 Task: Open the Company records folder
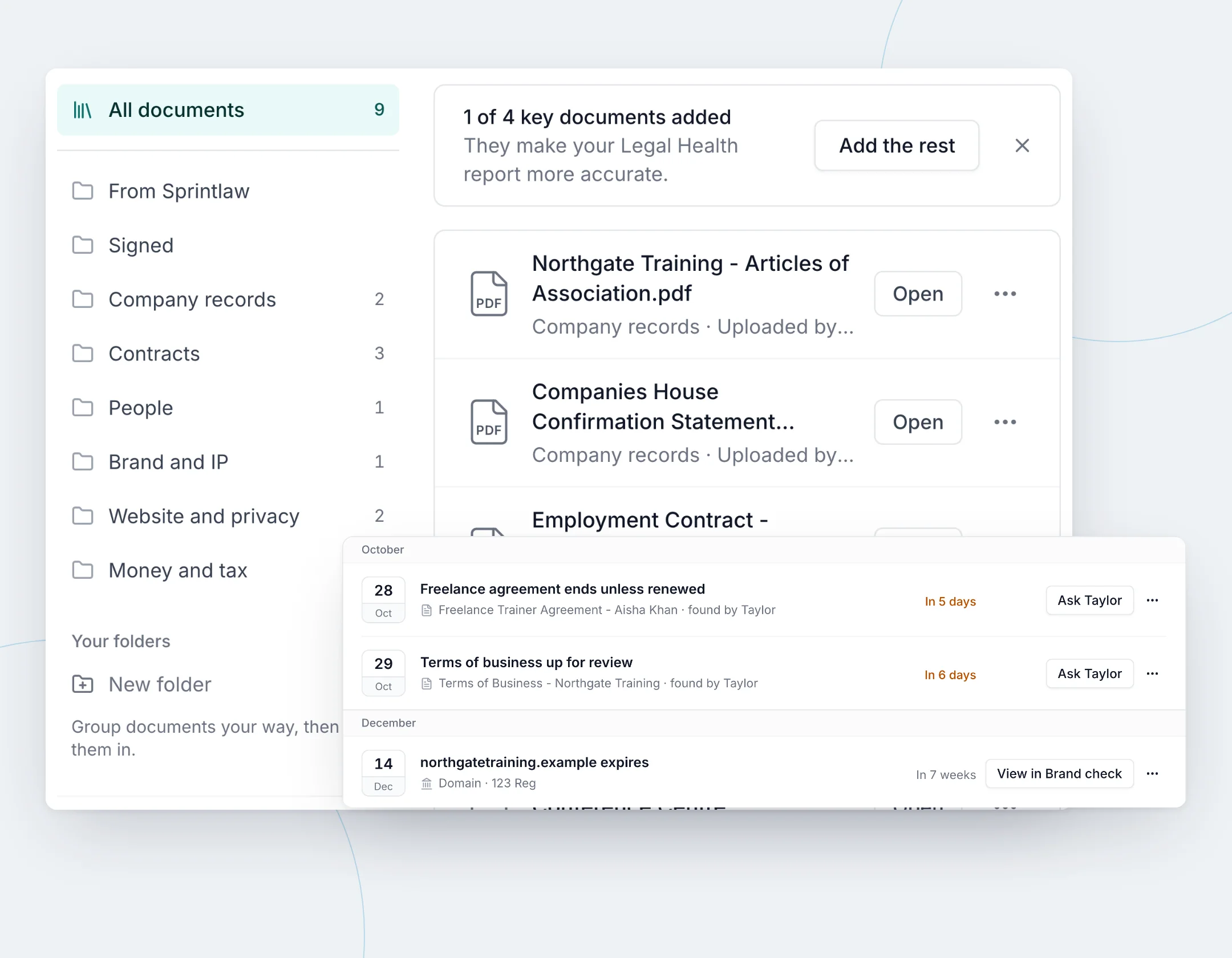click(x=228, y=299)
